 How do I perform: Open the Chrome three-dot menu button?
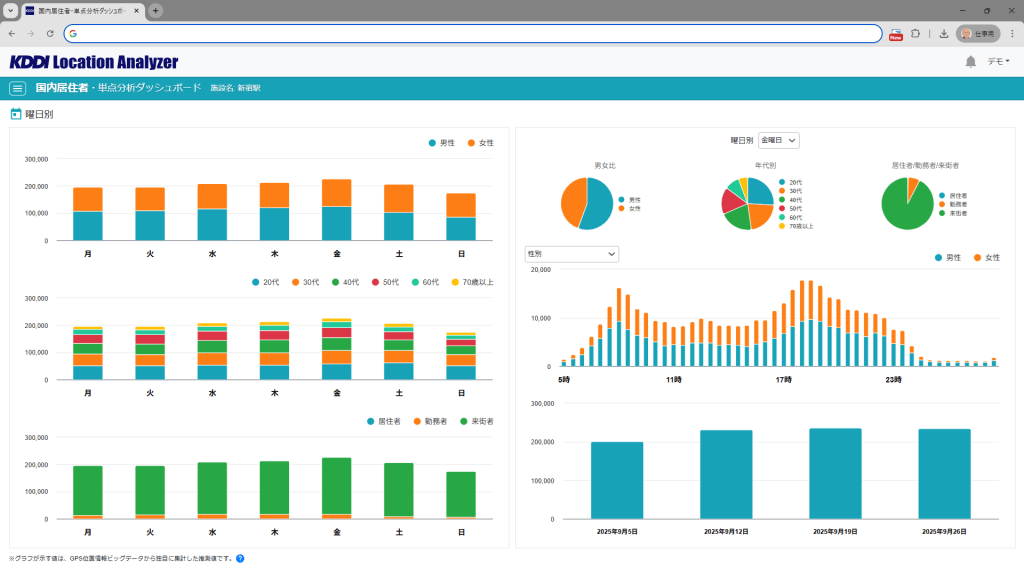(1012, 33)
